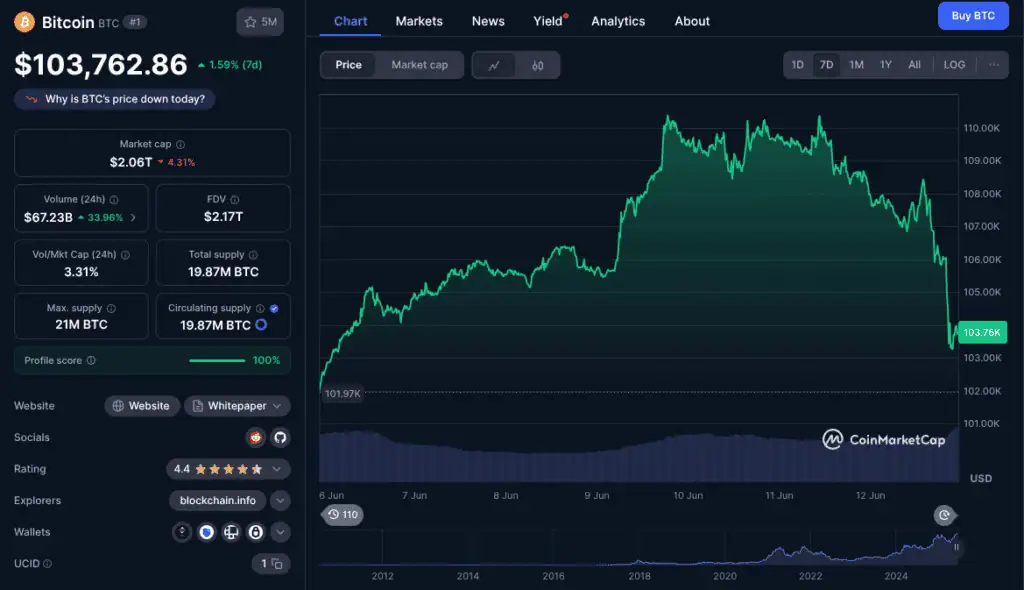Open the first dark wallet icon in Wallets
The height and width of the screenshot is (590, 1024).
(182, 533)
